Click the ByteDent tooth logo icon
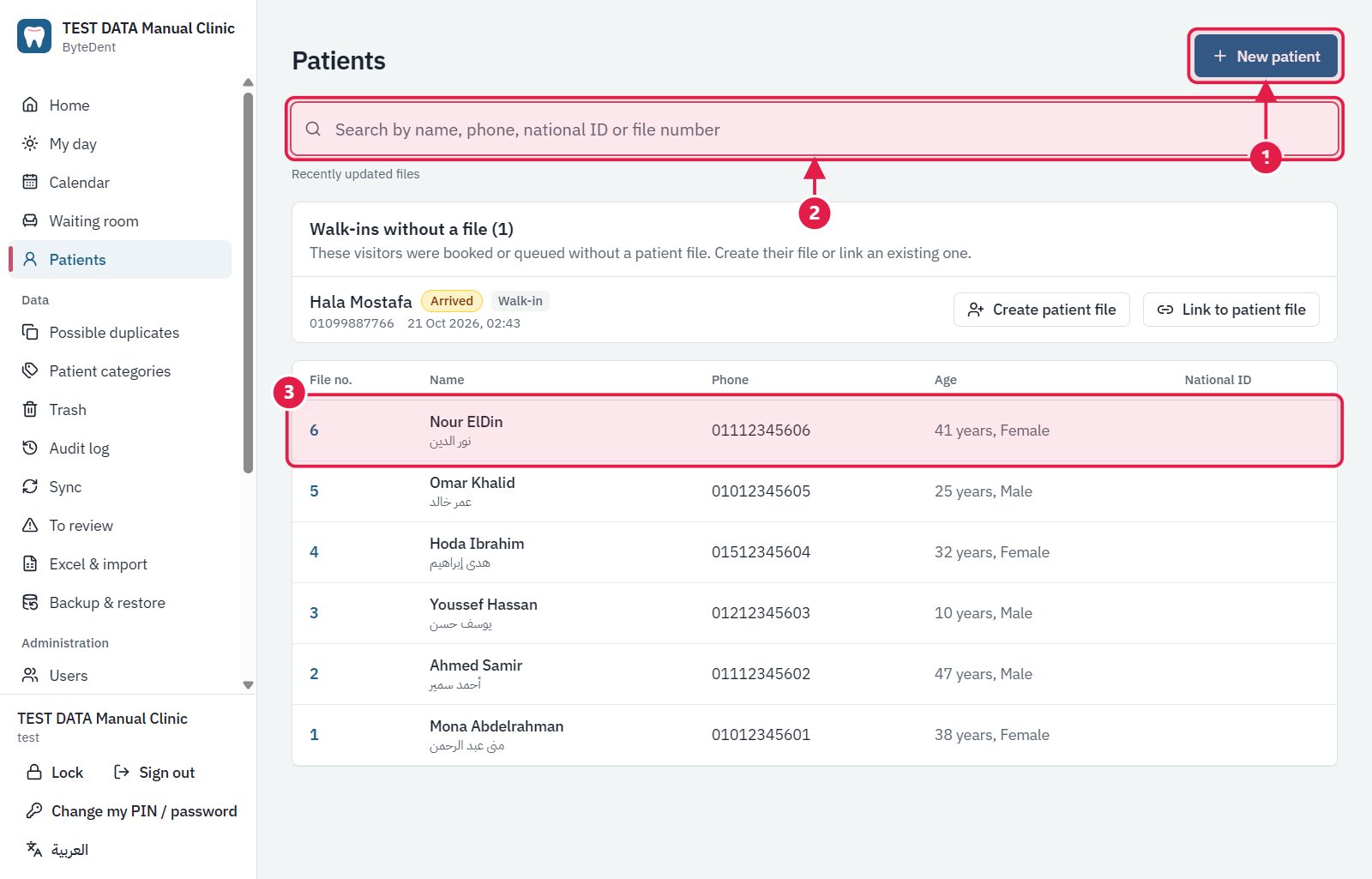The image size is (1372, 879). (x=34, y=36)
